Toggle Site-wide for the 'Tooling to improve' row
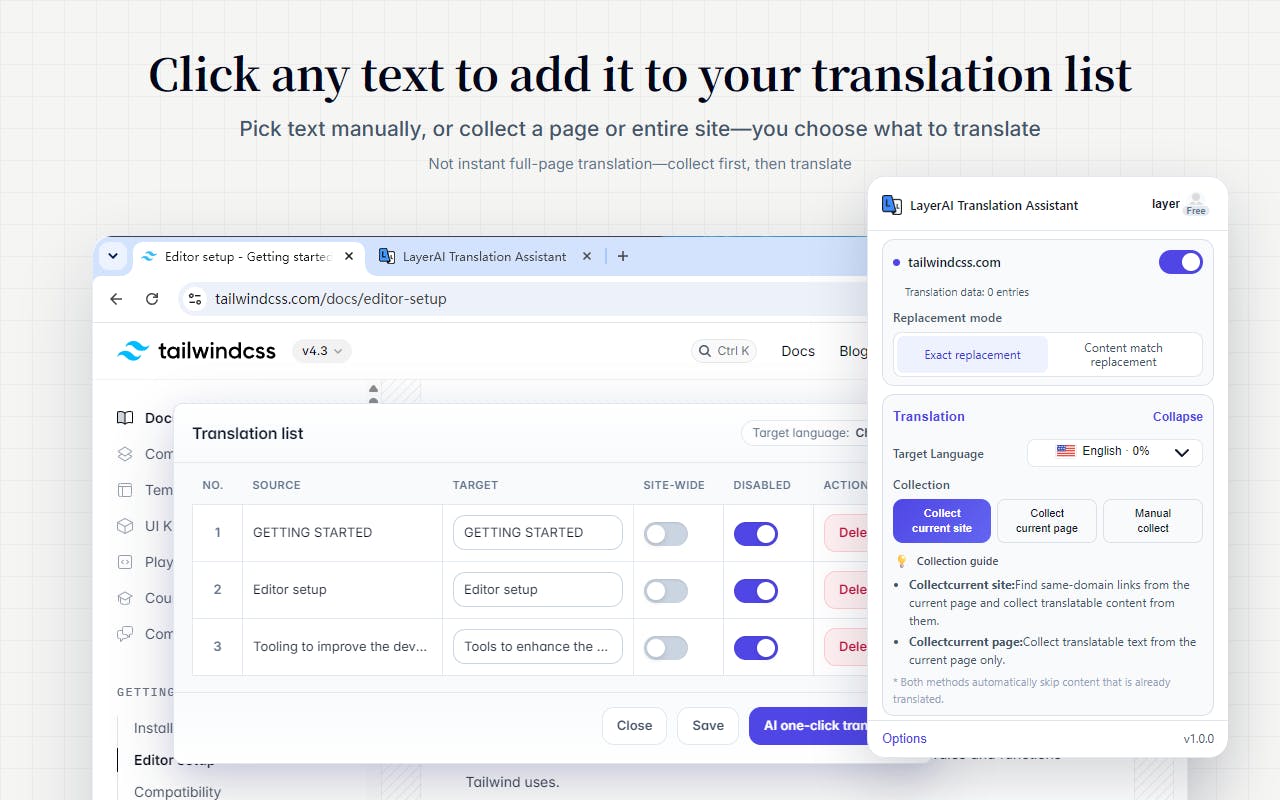Viewport: 1280px width, 800px height. 666,647
